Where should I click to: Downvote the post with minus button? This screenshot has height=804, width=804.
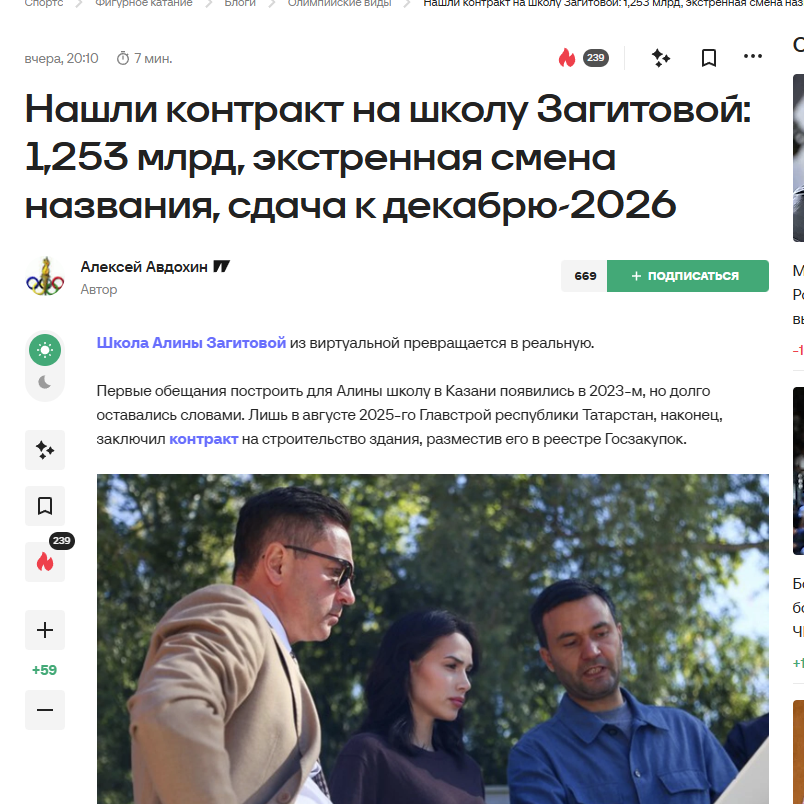click(x=45, y=710)
